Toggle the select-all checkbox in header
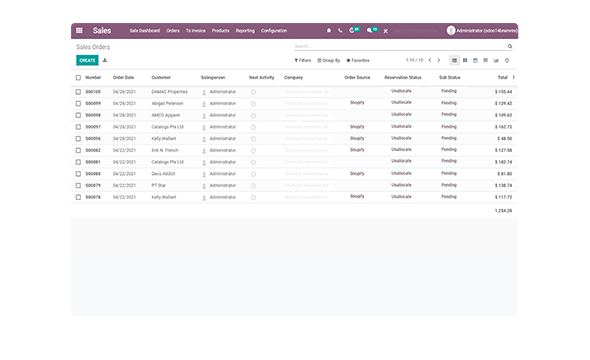 point(78,77)
